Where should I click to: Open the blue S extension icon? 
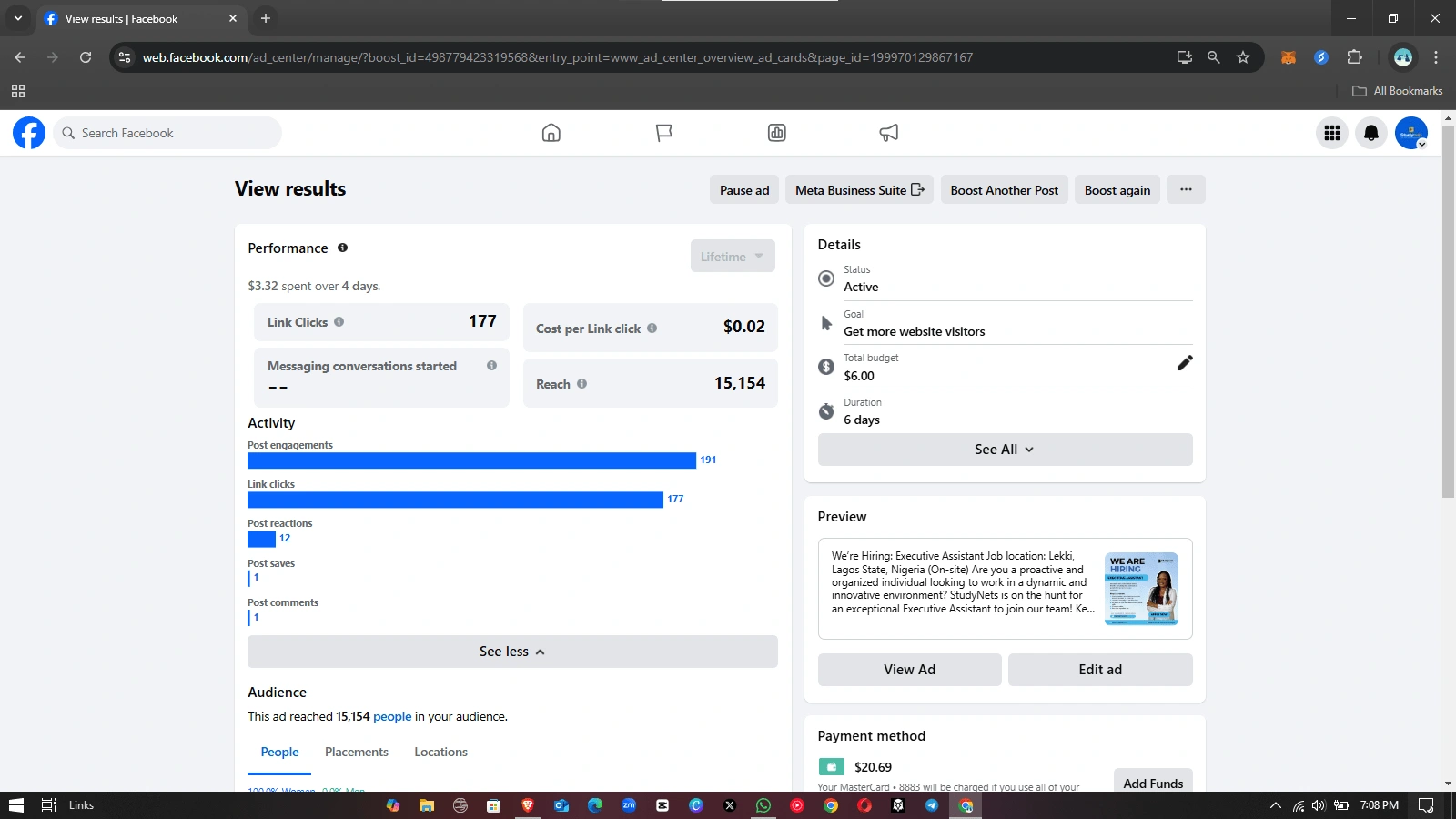pyautogui.click(x=1321, y=57)
